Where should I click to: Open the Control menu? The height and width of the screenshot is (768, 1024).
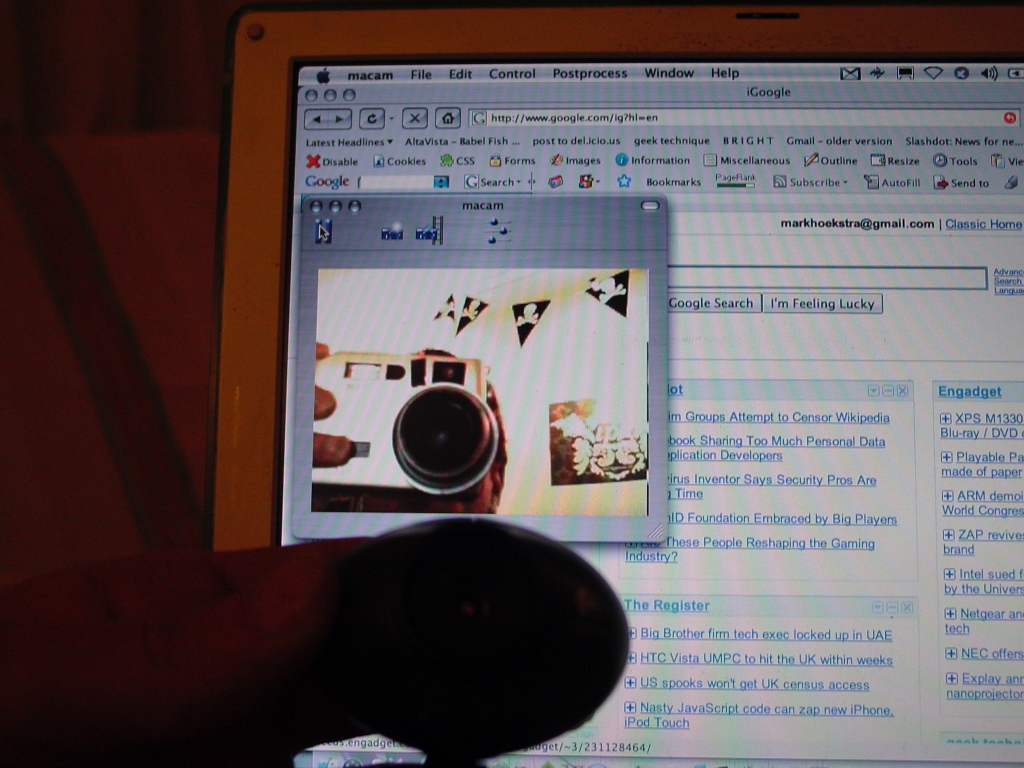point(512,74)
